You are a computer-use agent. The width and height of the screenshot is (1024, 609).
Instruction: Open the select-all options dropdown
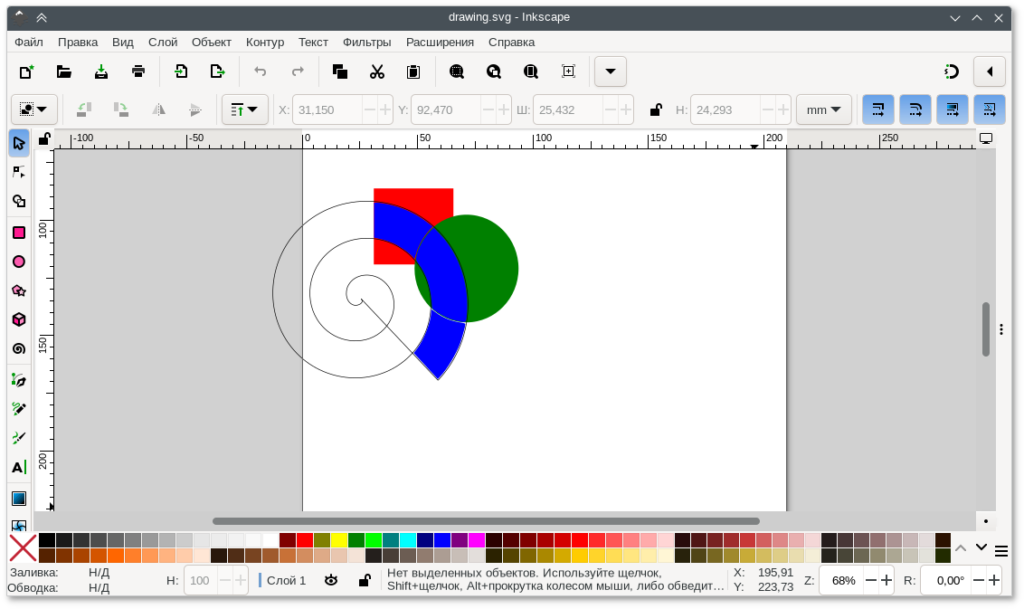pyautogui.click(x=34, y=110)
